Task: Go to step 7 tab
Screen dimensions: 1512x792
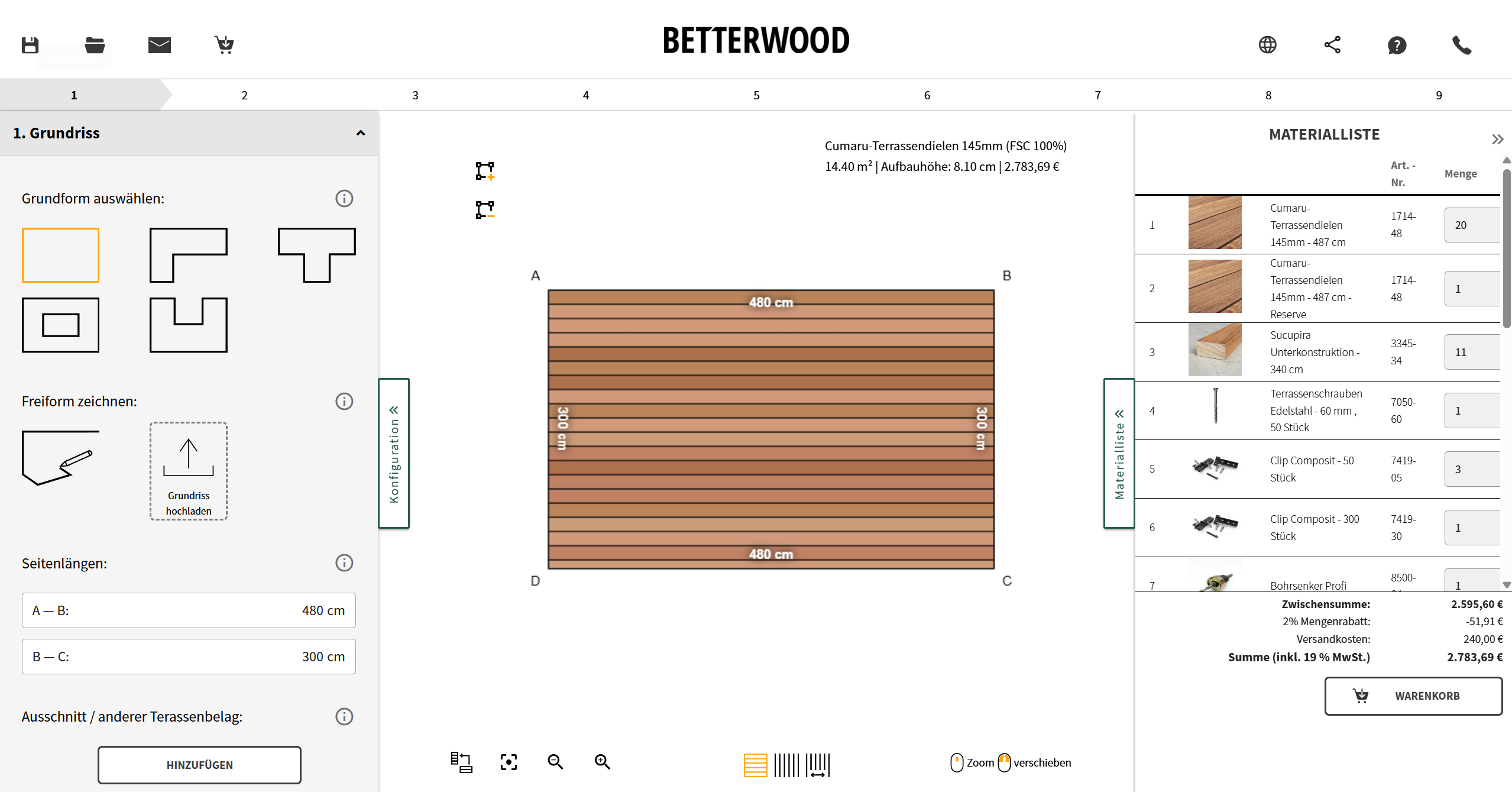Action: 1097,95
